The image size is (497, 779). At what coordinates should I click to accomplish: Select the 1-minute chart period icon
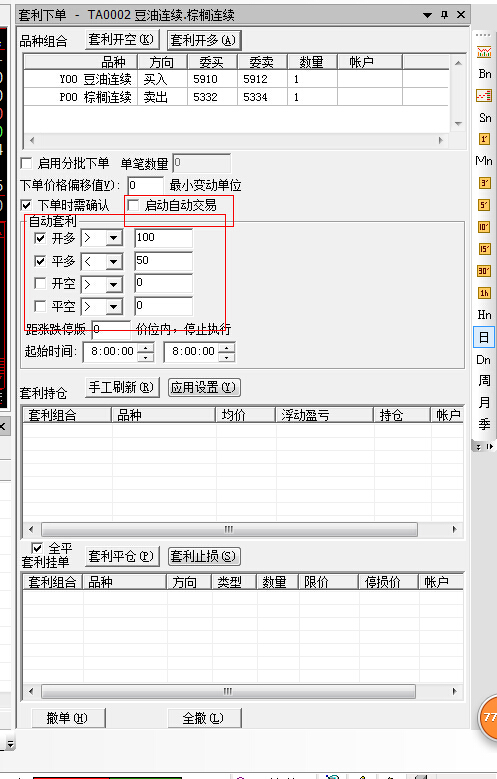tap(484, 139)
